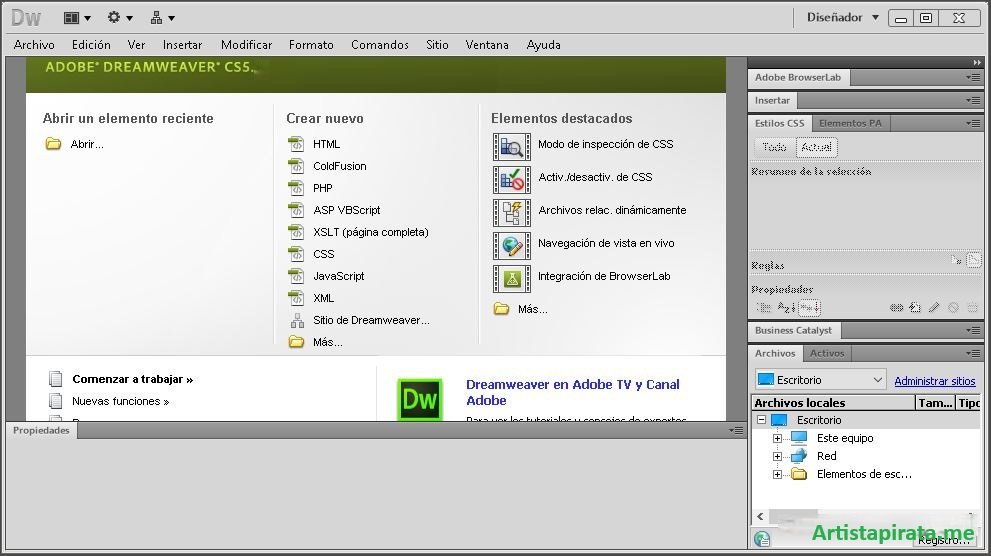Screen dimensions: 991x556
Task: Click the HTML new document icon
Action: [x=296, y=144]
